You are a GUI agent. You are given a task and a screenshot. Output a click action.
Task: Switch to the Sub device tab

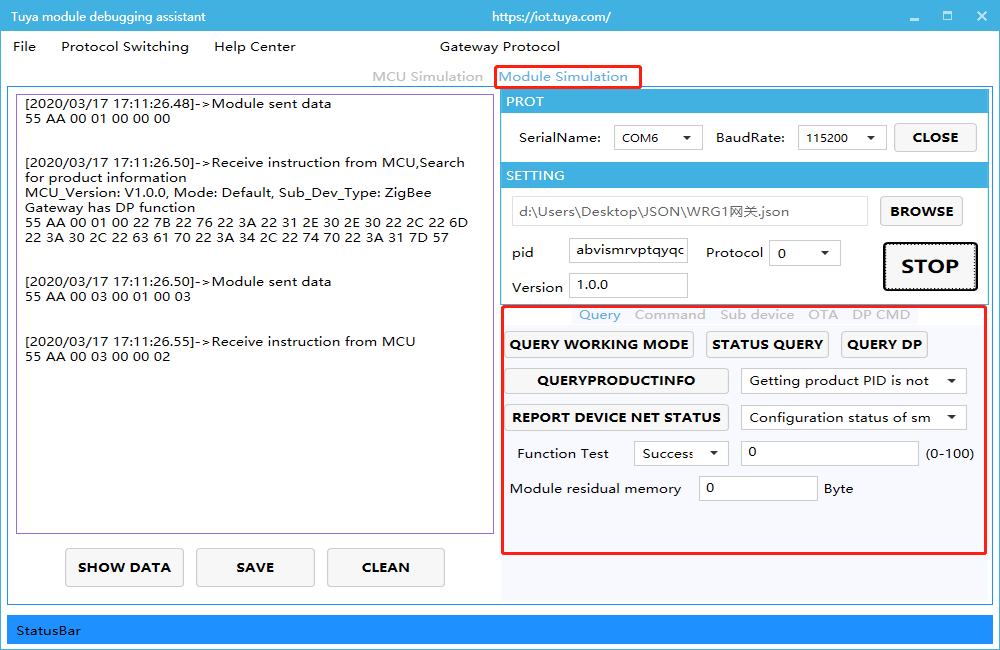(x=756, y=315)
